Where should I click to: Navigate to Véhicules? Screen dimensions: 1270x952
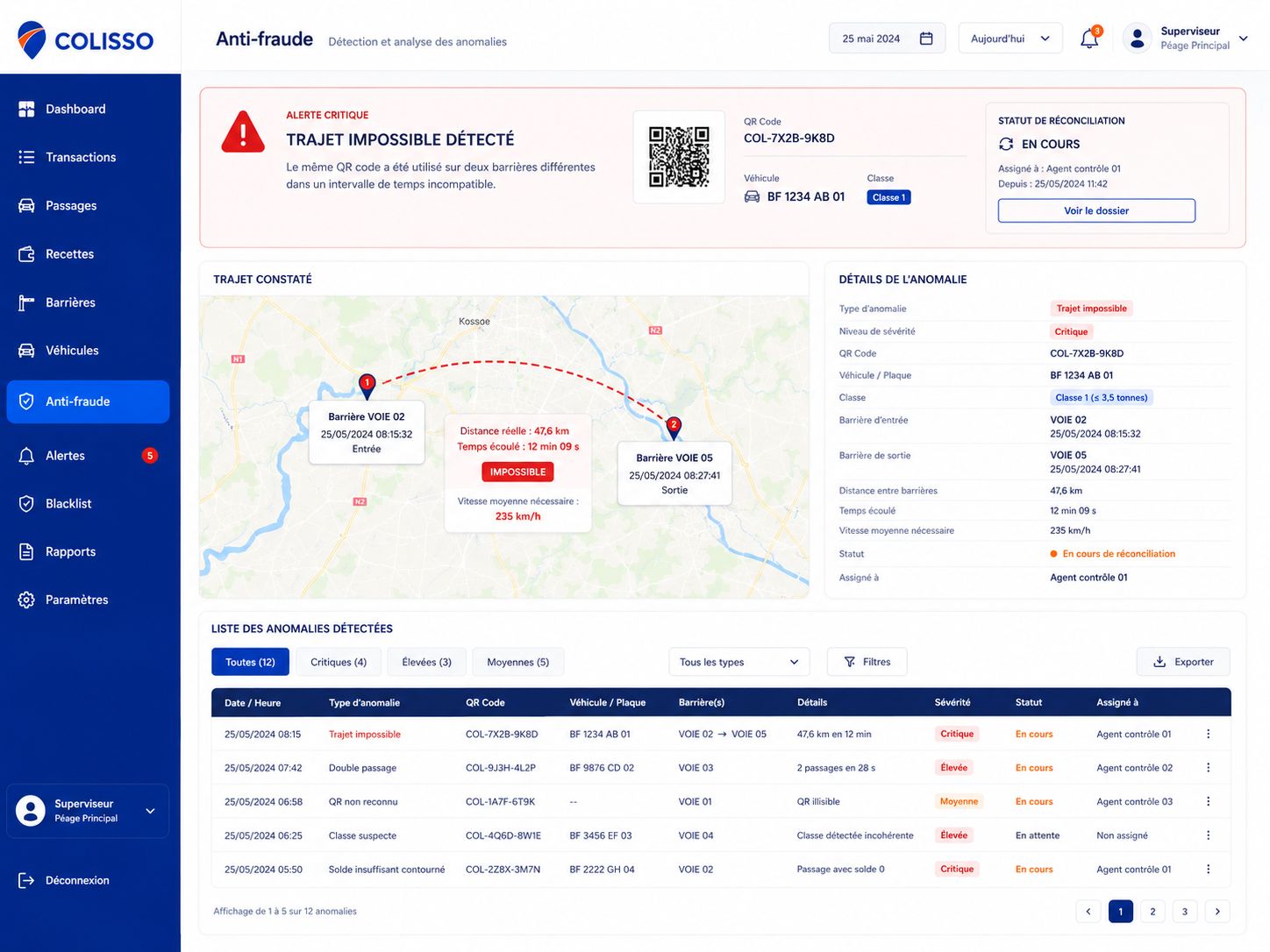88,350
